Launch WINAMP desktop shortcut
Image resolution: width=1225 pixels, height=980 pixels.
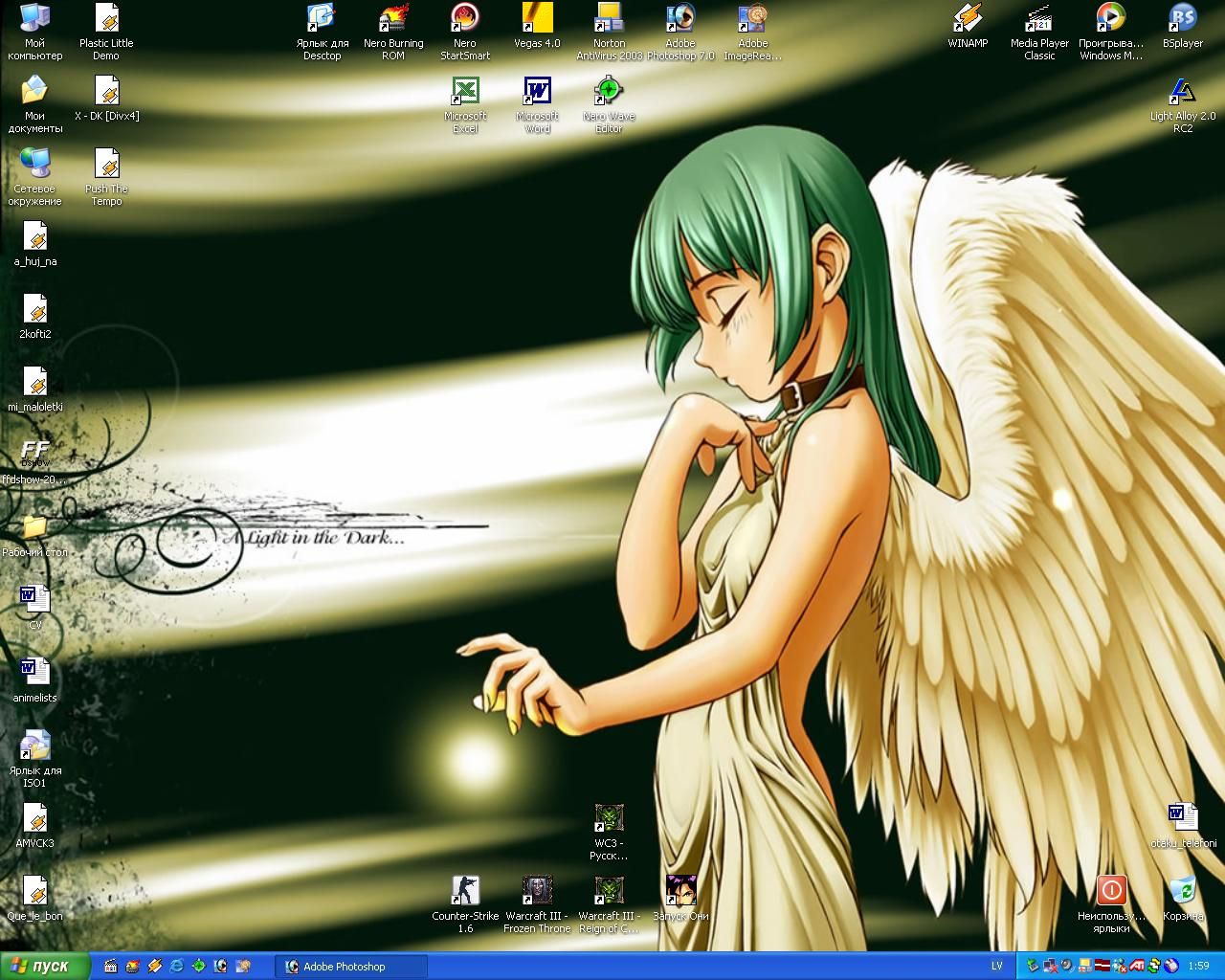point(968,27)
